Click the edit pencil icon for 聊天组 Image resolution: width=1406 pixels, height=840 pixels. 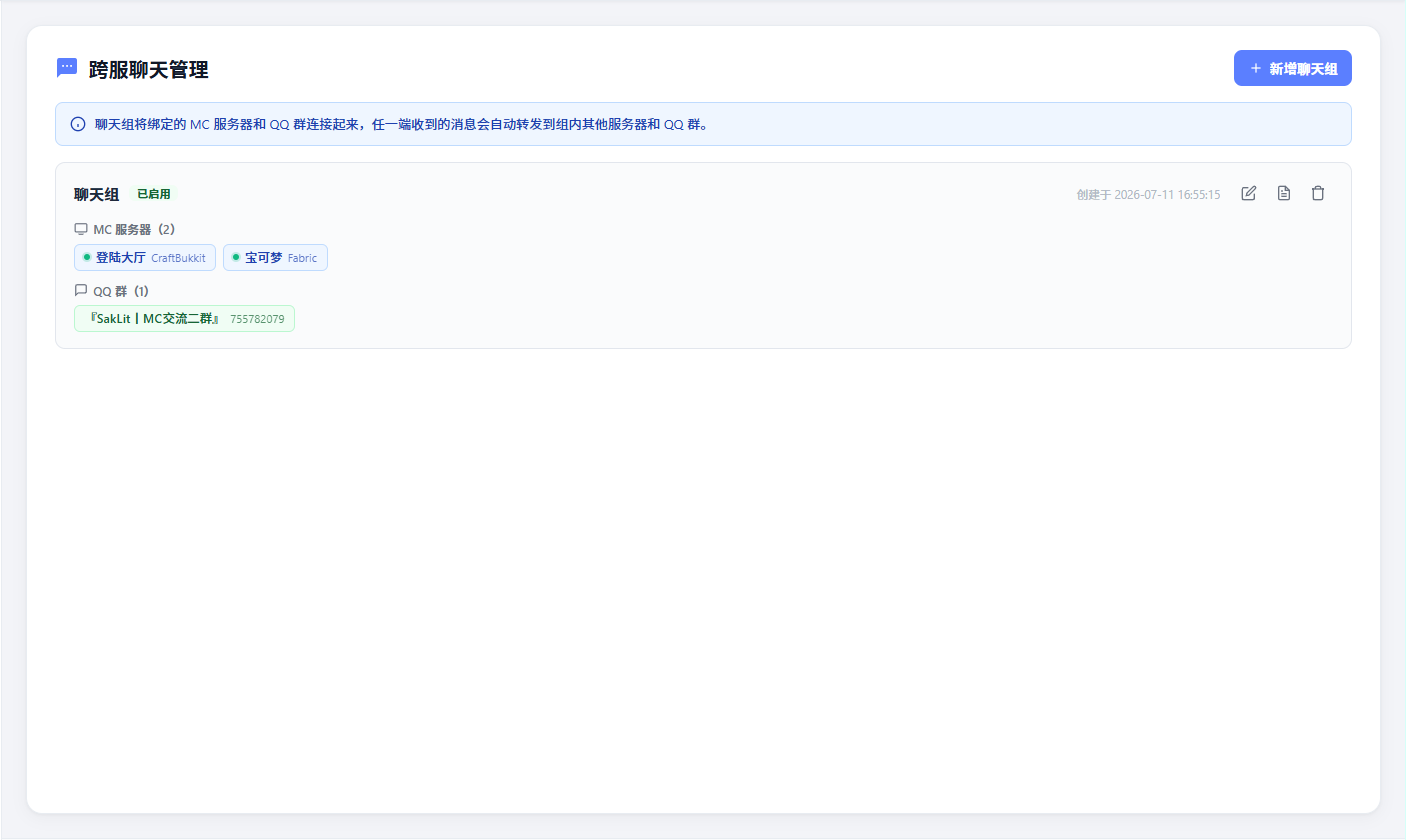coord(1248,193)
